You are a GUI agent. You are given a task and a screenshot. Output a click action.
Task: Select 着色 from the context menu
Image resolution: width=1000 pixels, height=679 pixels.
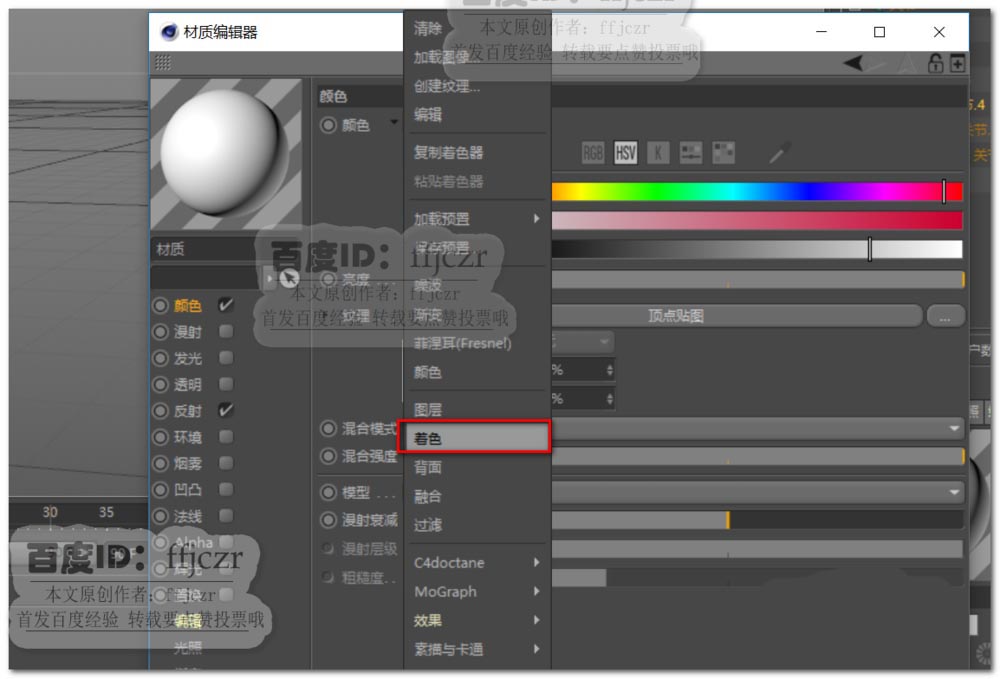coord(474,437)
